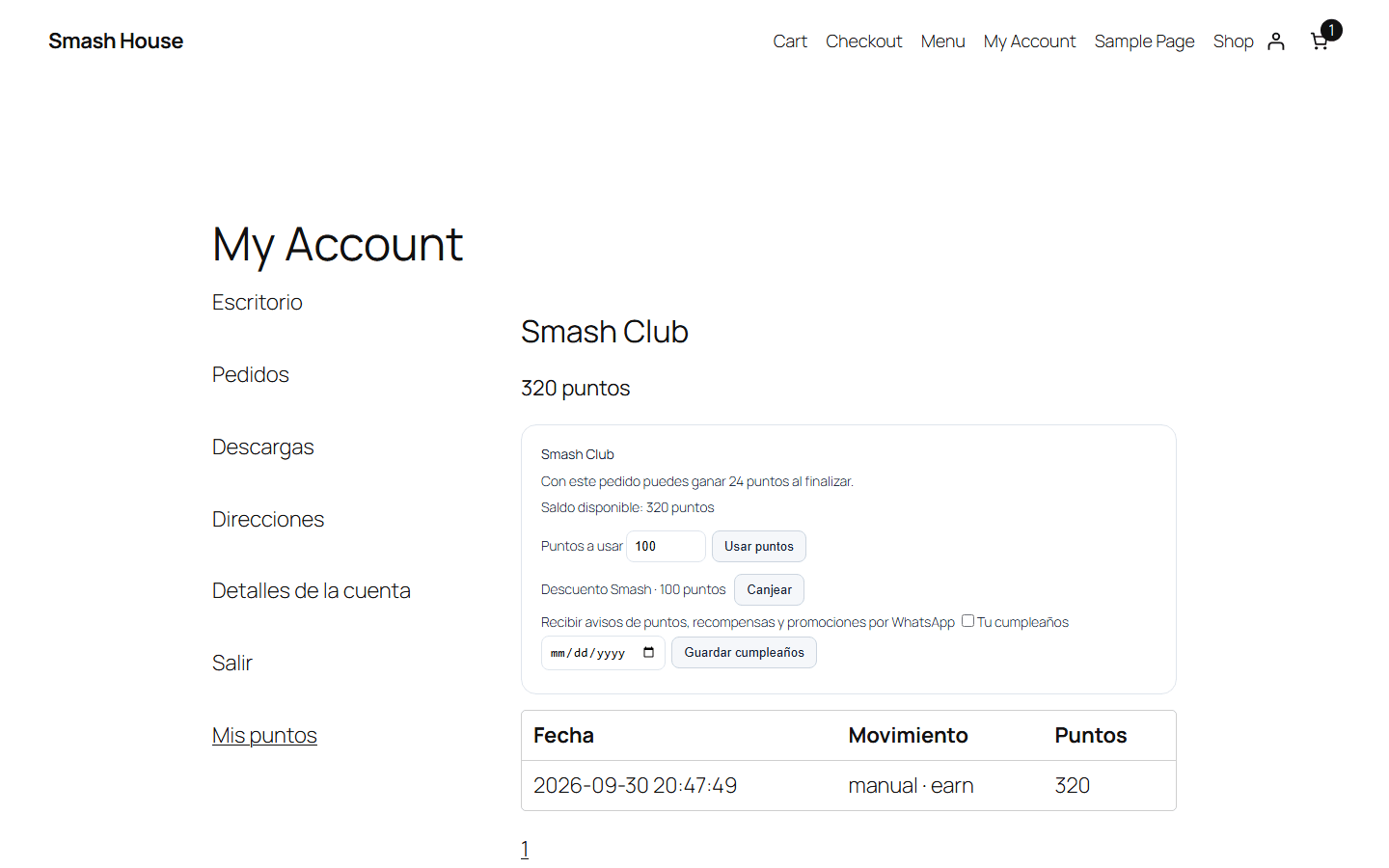Select Menu in the top navigation
1389x868 pixels.
coord(943,41)
